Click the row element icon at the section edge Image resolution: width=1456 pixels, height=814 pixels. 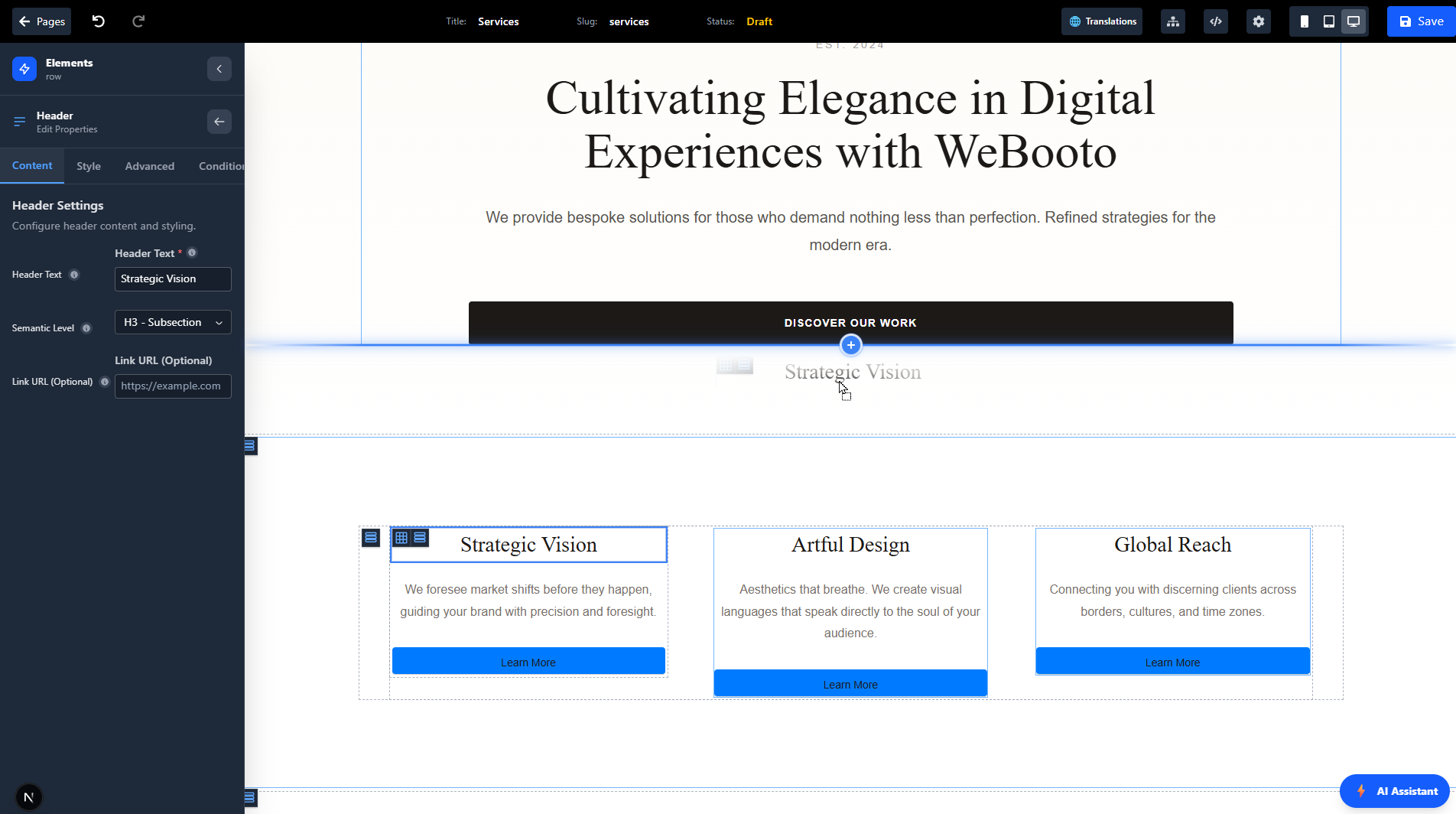[249, 446]
